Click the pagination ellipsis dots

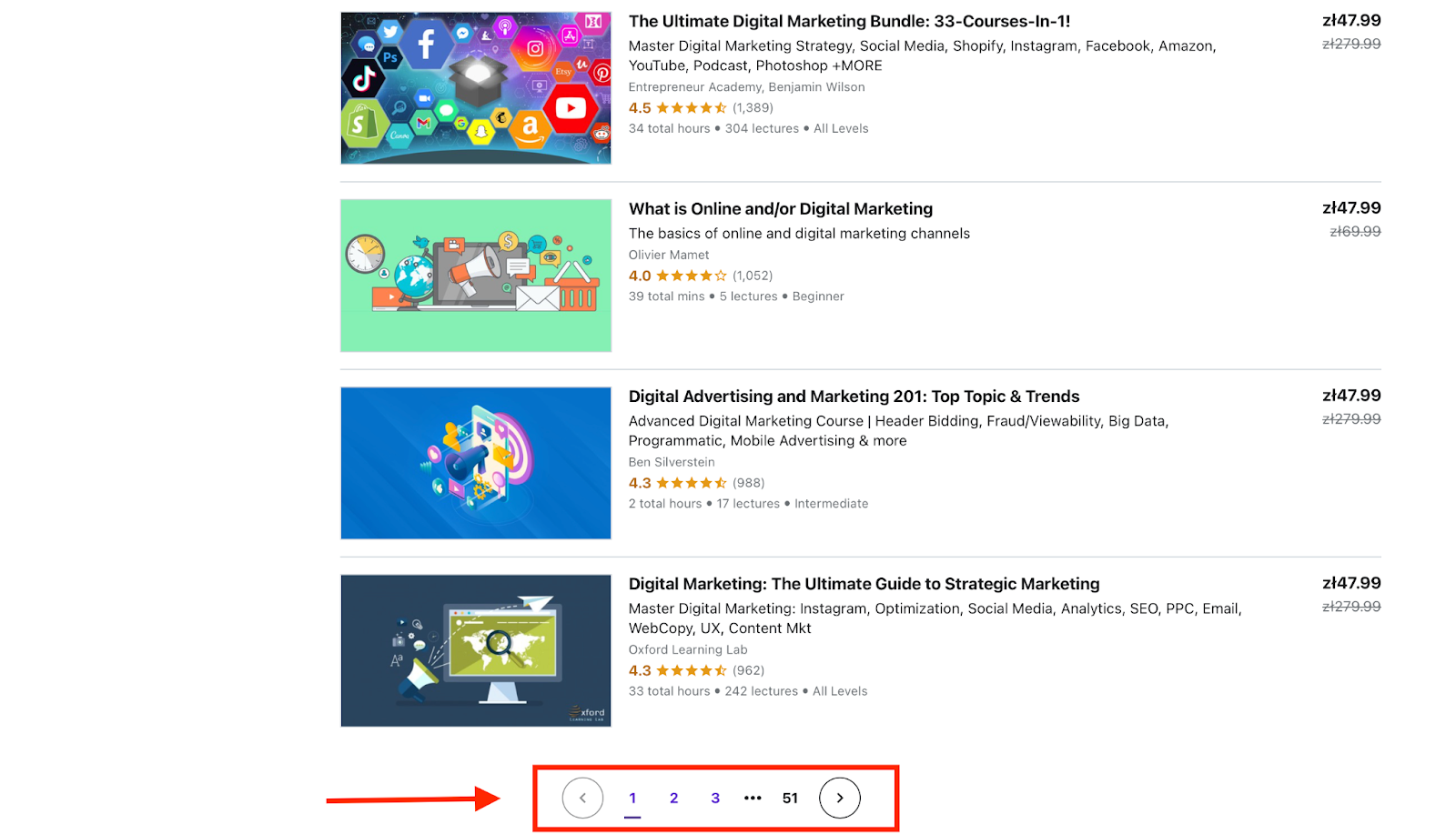pos(753,798)
